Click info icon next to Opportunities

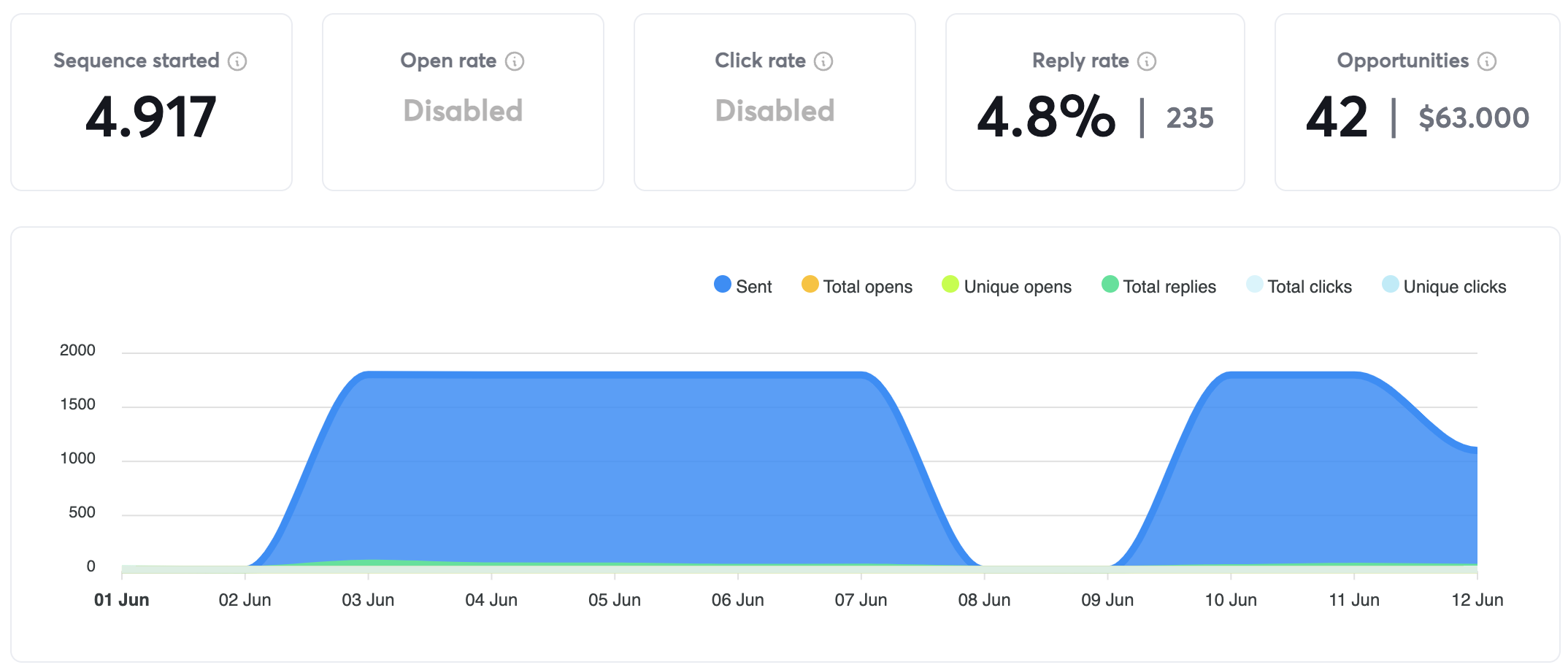point(1487,61)
